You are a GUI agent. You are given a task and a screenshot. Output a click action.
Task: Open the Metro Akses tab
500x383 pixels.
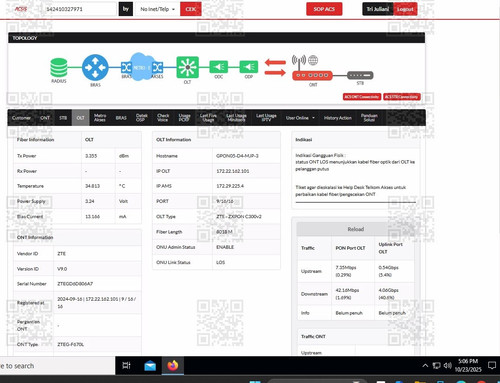point(100,118)
